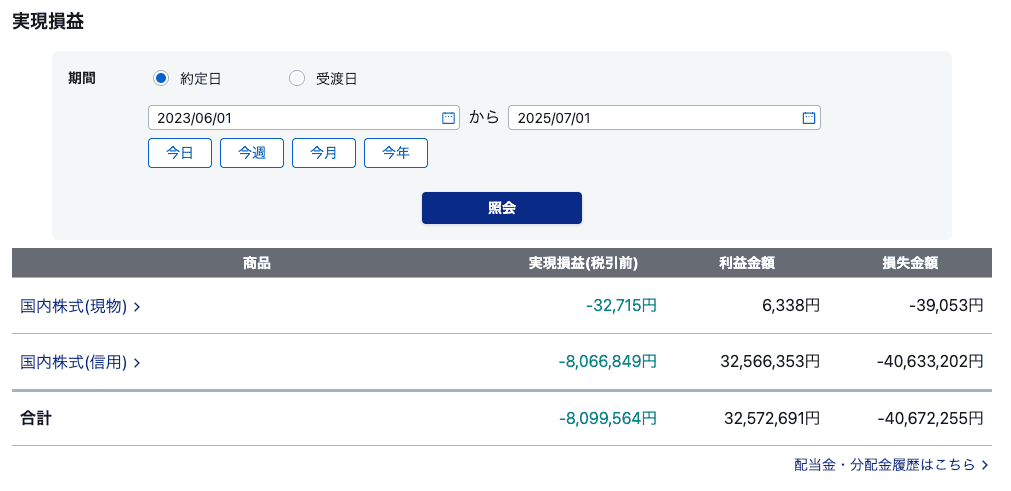Select the 約定日 radio button
Screen dimensions: 1011x491
click(x=161, y=79)
